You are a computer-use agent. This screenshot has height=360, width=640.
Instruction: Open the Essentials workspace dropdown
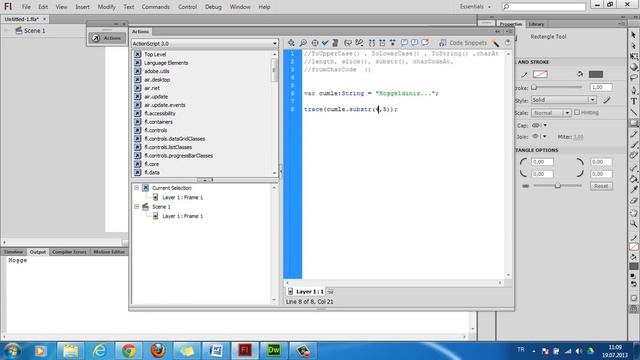[475, 7]
